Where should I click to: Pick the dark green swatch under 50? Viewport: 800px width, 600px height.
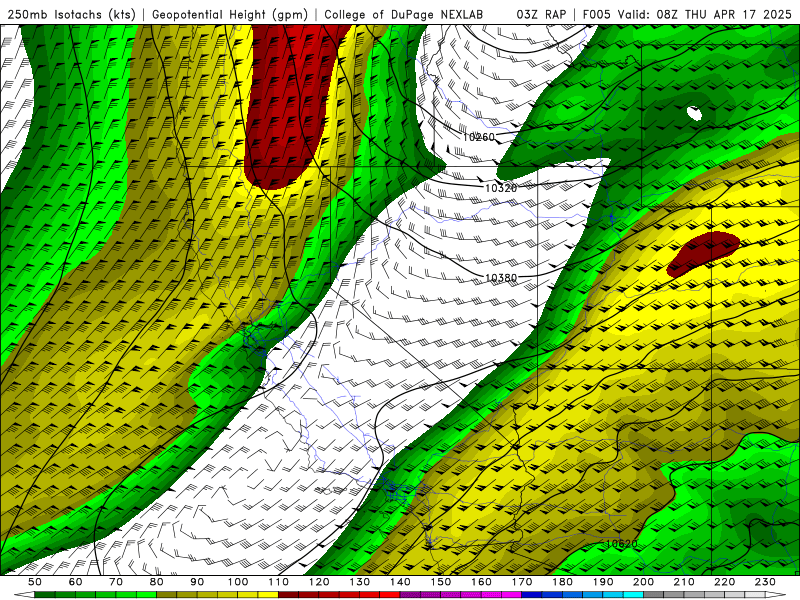click(45, 595)
